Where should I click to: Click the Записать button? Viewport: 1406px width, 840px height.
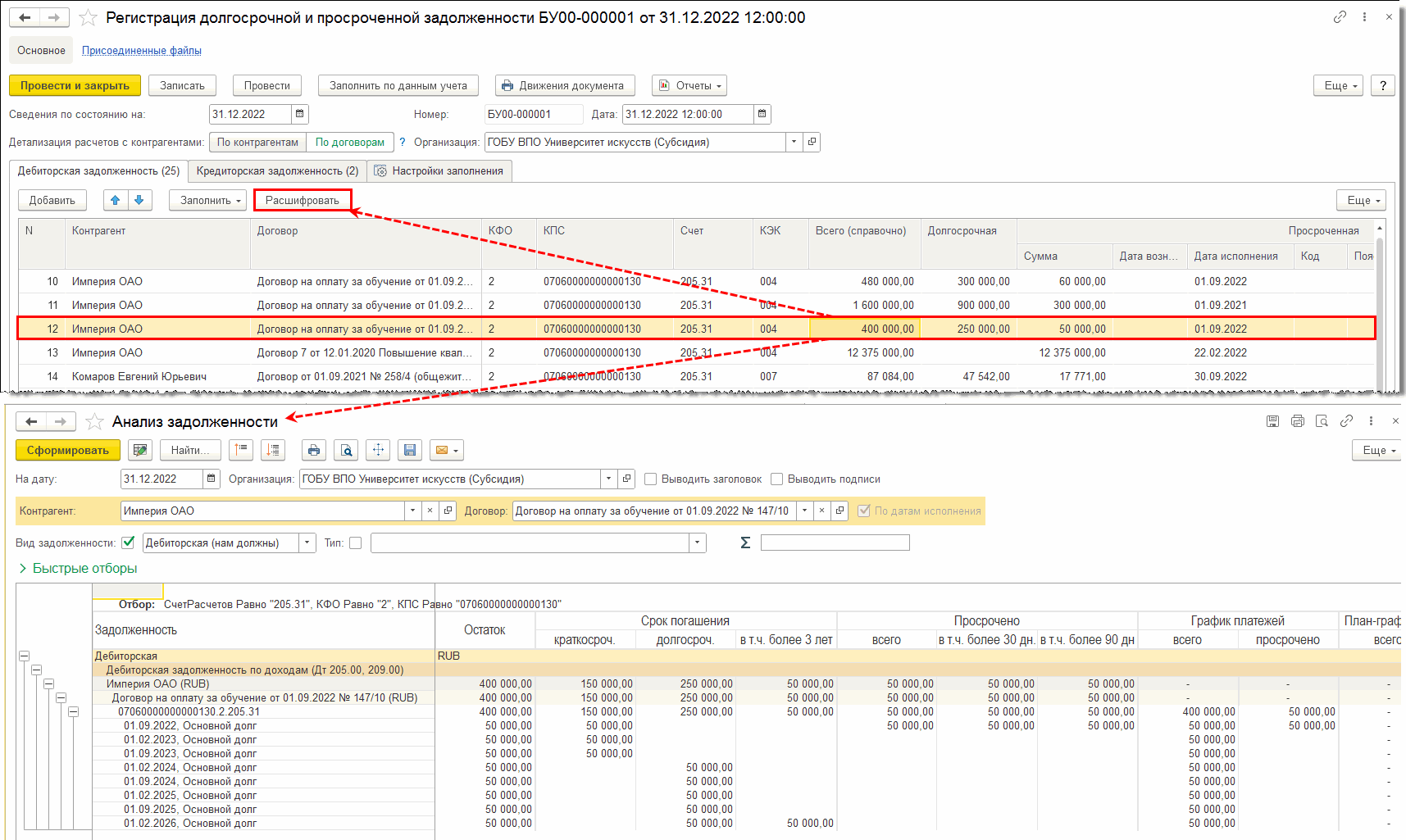(x=182, y=85)
